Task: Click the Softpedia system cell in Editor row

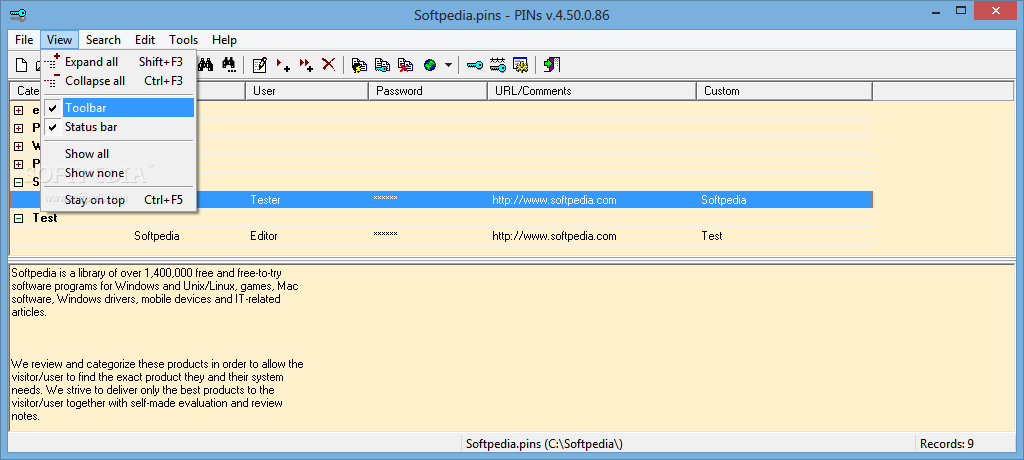Action: pyautogui.click(x=157, y=236)
